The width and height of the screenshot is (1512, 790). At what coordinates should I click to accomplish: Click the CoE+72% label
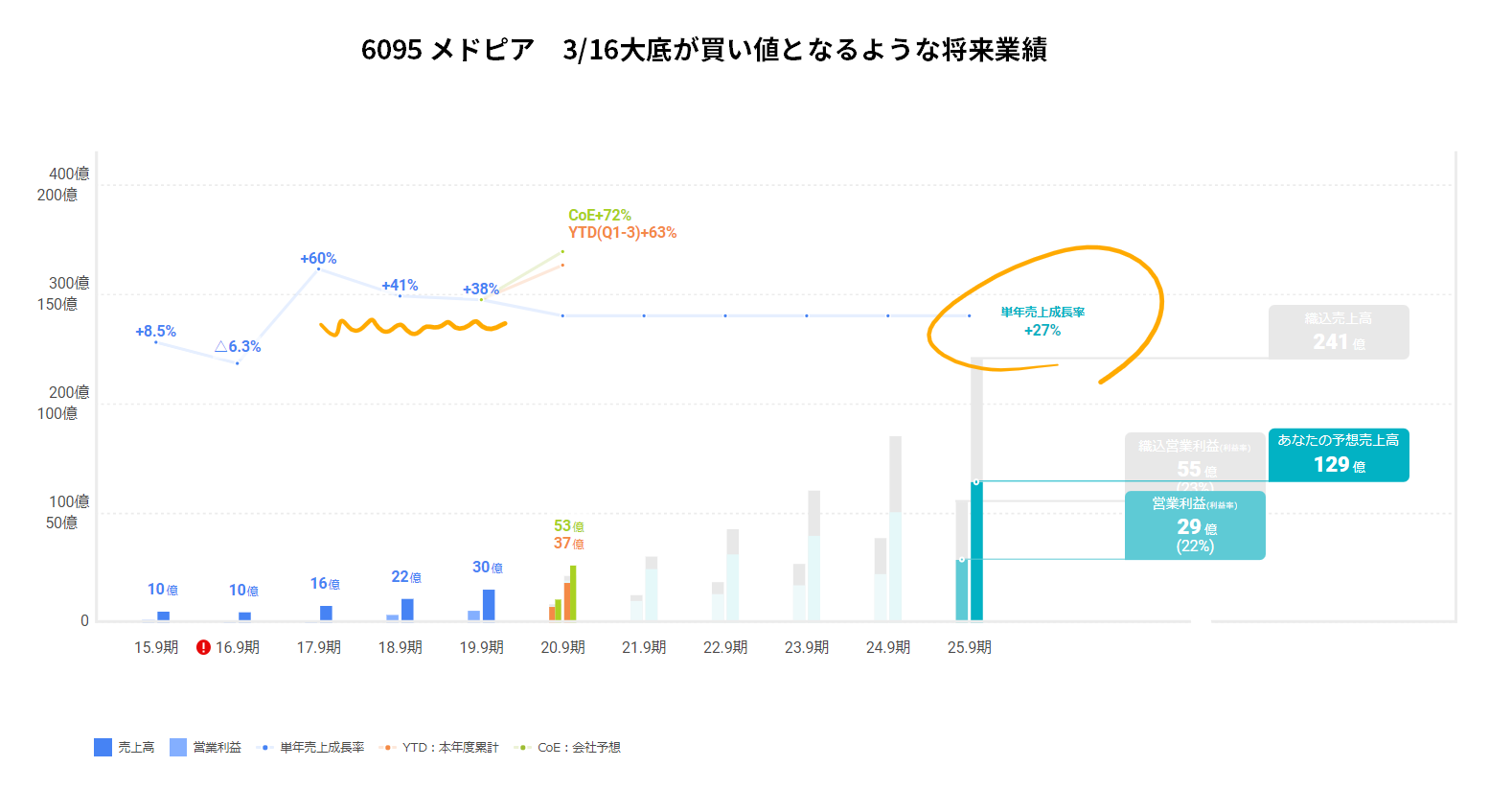(x=600, y=215)
